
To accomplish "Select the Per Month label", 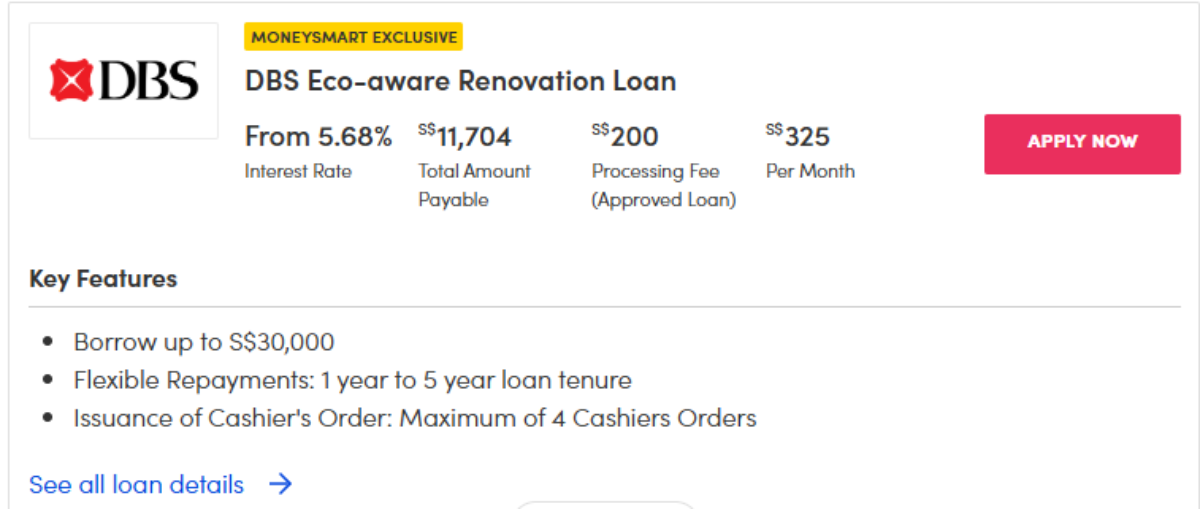I will [810, 171].
